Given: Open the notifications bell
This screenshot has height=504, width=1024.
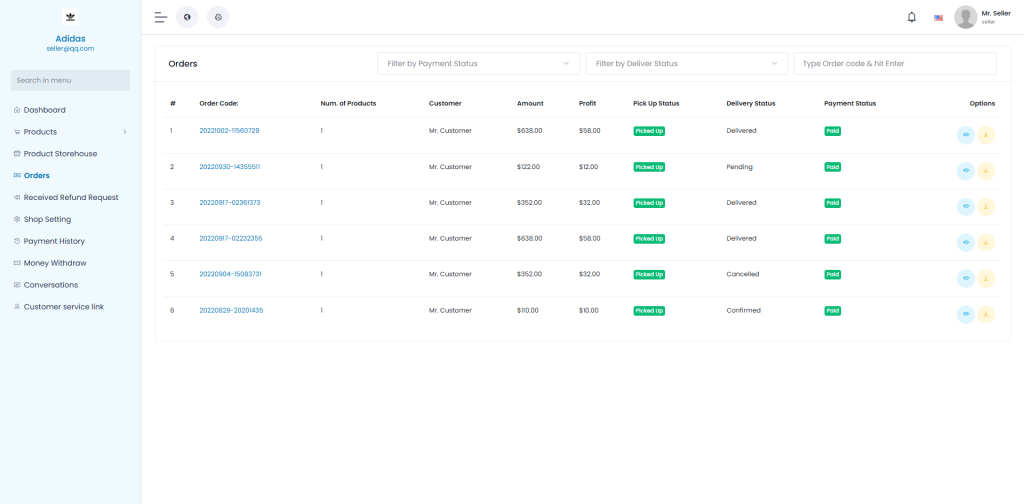Looking at the screenshot, I should tap(911, 17).
